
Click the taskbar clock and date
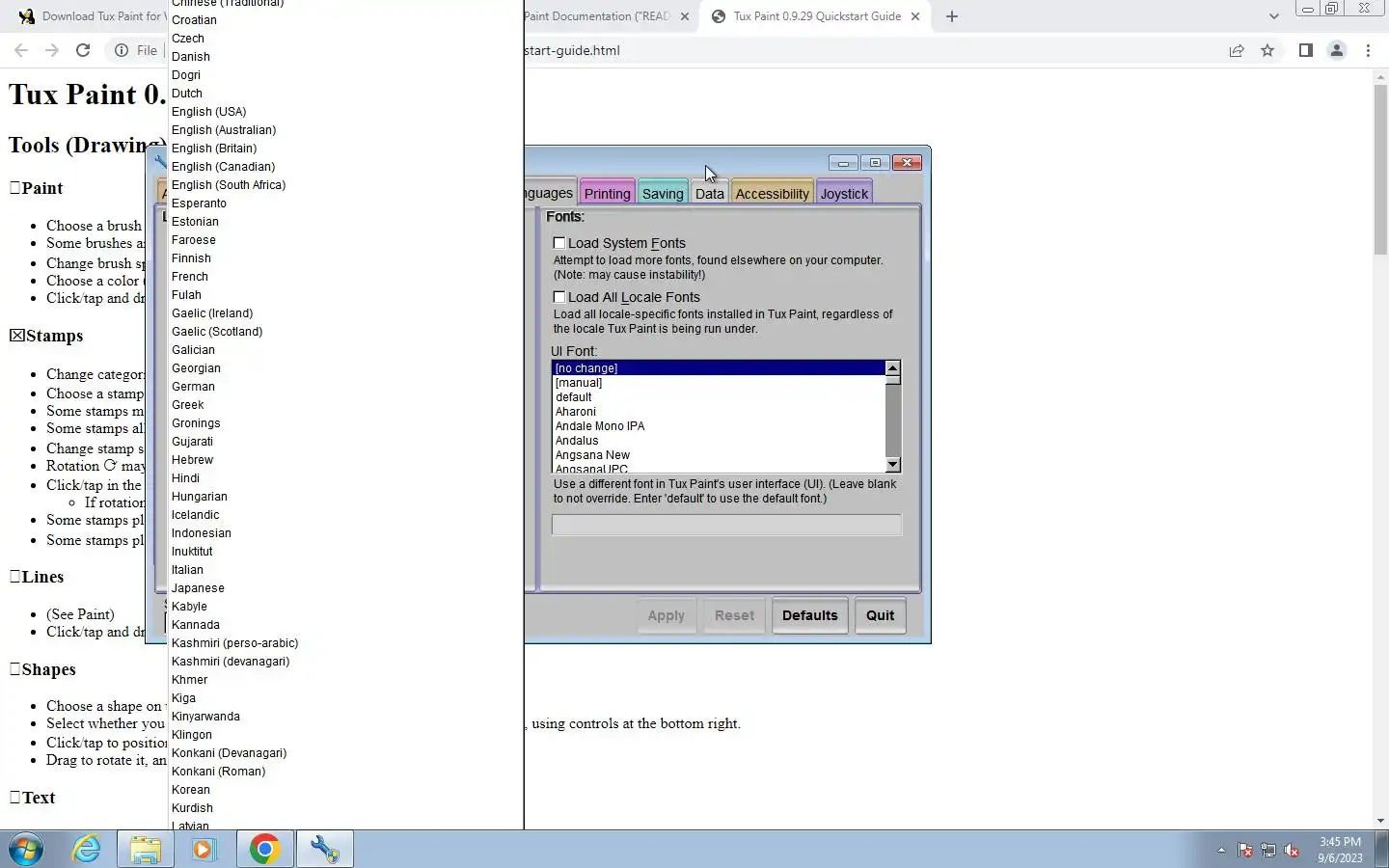click(1340, 850)
